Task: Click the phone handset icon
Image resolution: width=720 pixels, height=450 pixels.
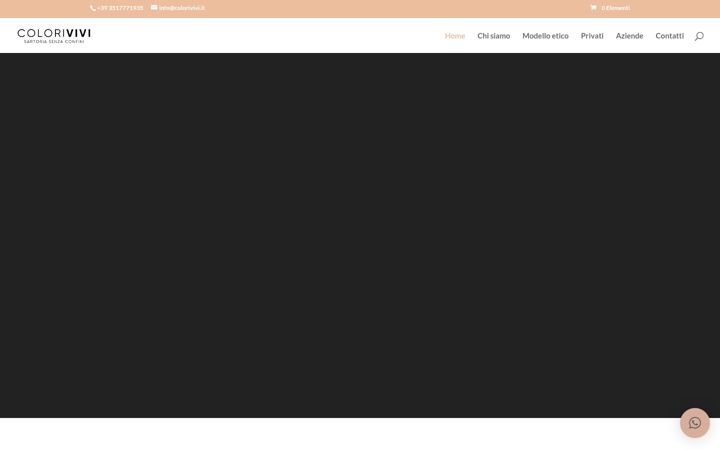Action: (x=93, y=8)
